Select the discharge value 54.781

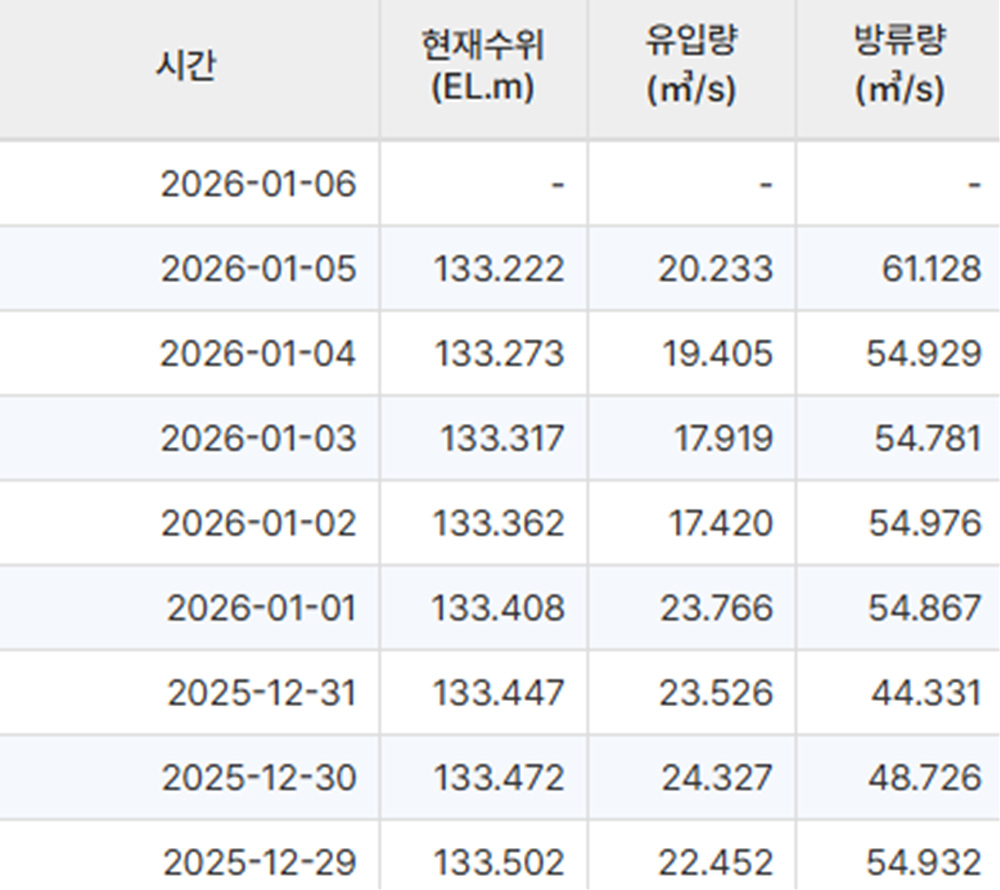927,439
